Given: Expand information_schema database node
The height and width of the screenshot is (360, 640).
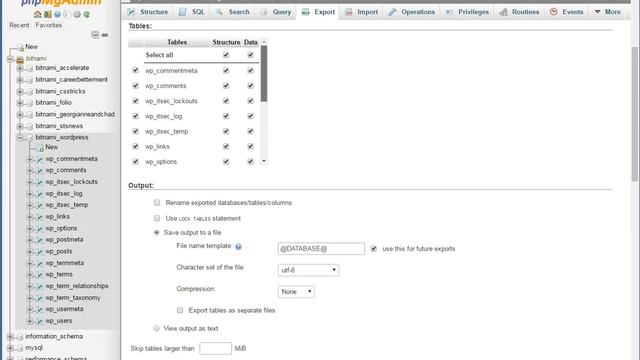Looking at the screenshot, I should (10, 337).
